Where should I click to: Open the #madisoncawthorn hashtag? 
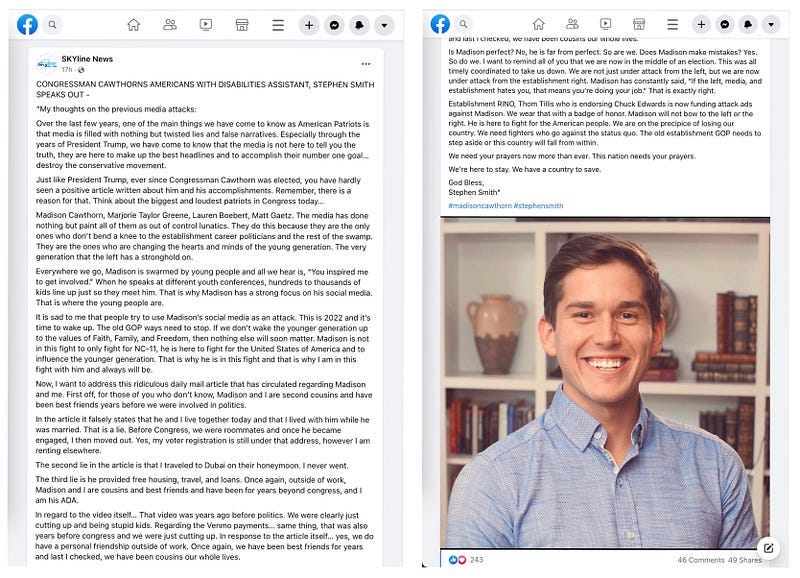(480, 206)
